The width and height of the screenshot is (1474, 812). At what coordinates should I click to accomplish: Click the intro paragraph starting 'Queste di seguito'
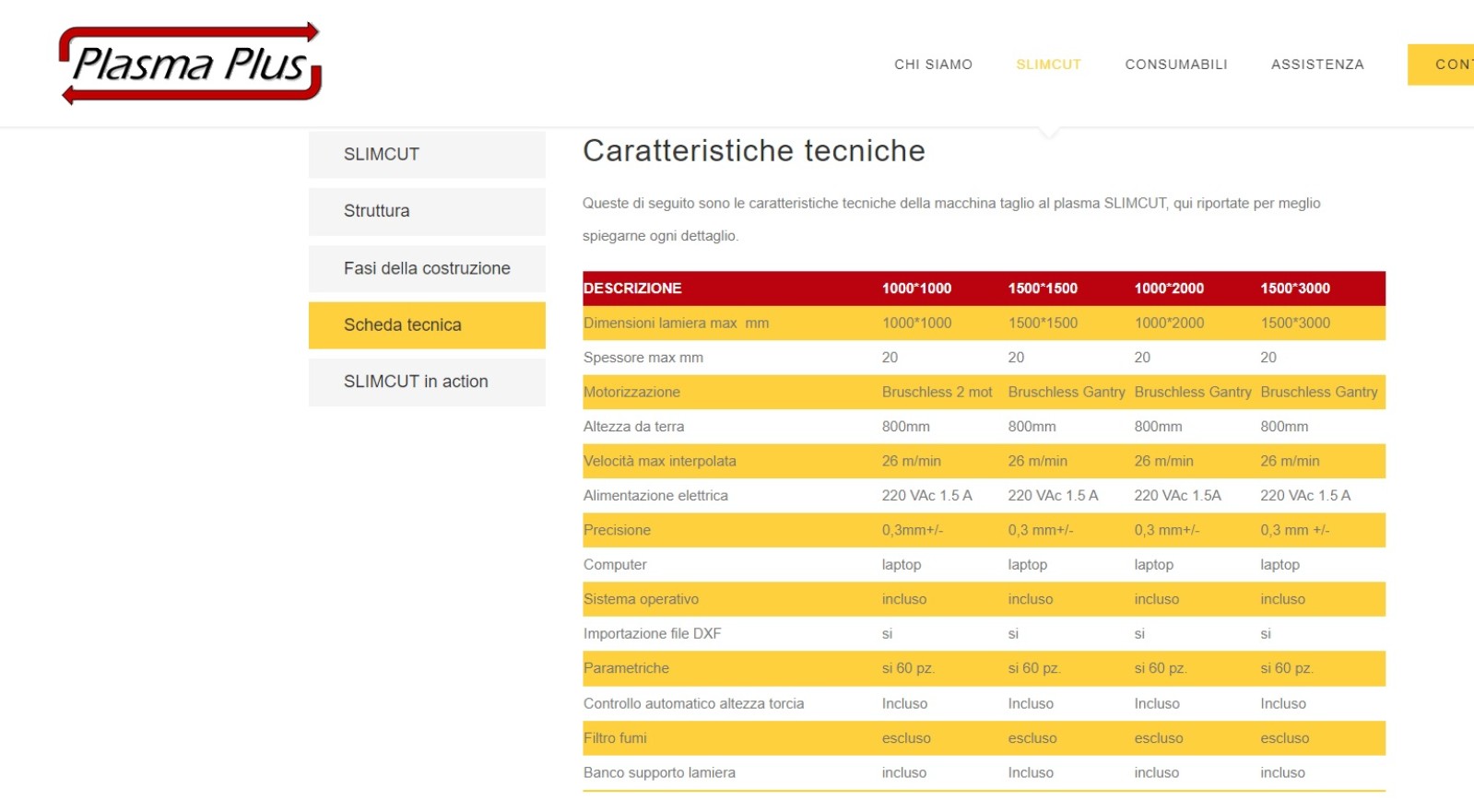click(x=951, y=219)
